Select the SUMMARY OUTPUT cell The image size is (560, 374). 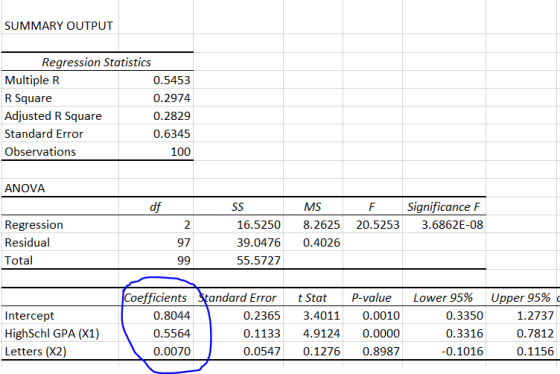[59, 26]
